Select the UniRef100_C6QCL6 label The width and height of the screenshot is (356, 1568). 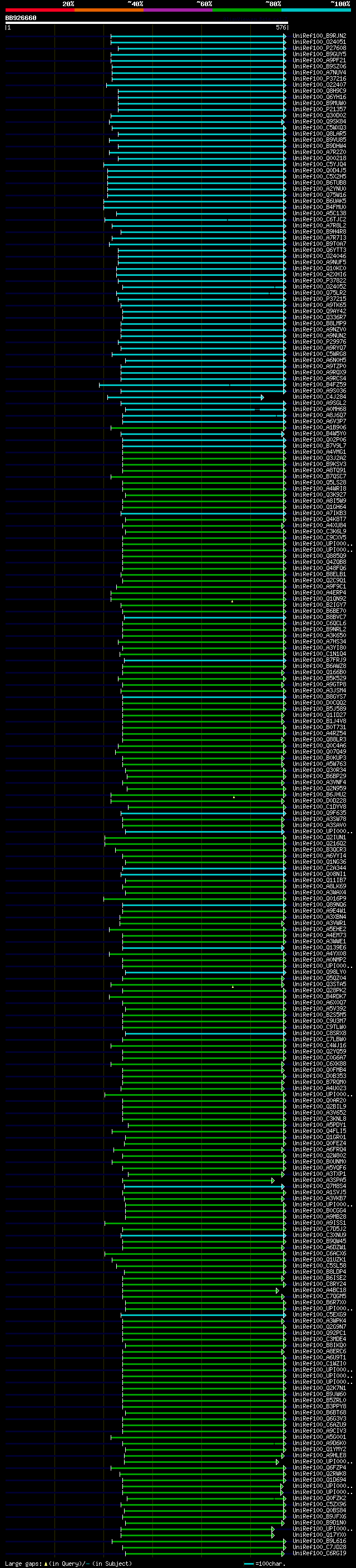click(319, 624)
